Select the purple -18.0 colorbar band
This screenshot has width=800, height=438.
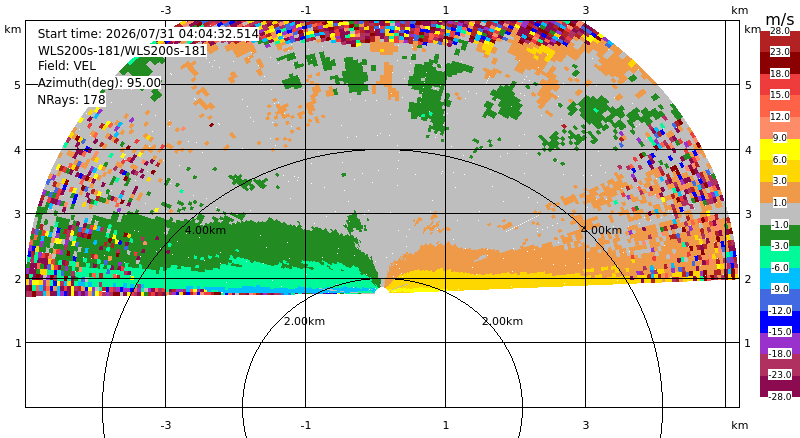coord(780,343)
